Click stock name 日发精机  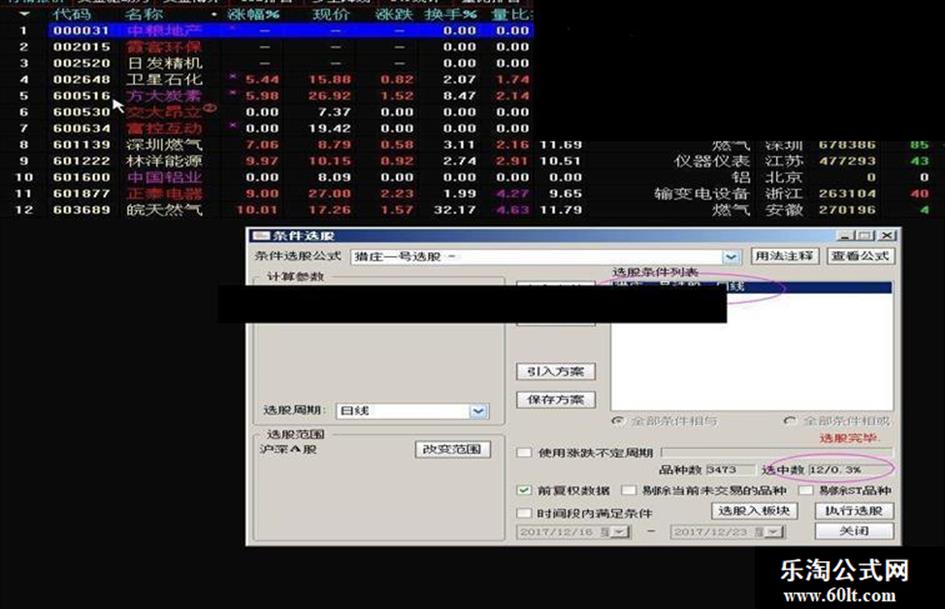(x=165, y=63)
